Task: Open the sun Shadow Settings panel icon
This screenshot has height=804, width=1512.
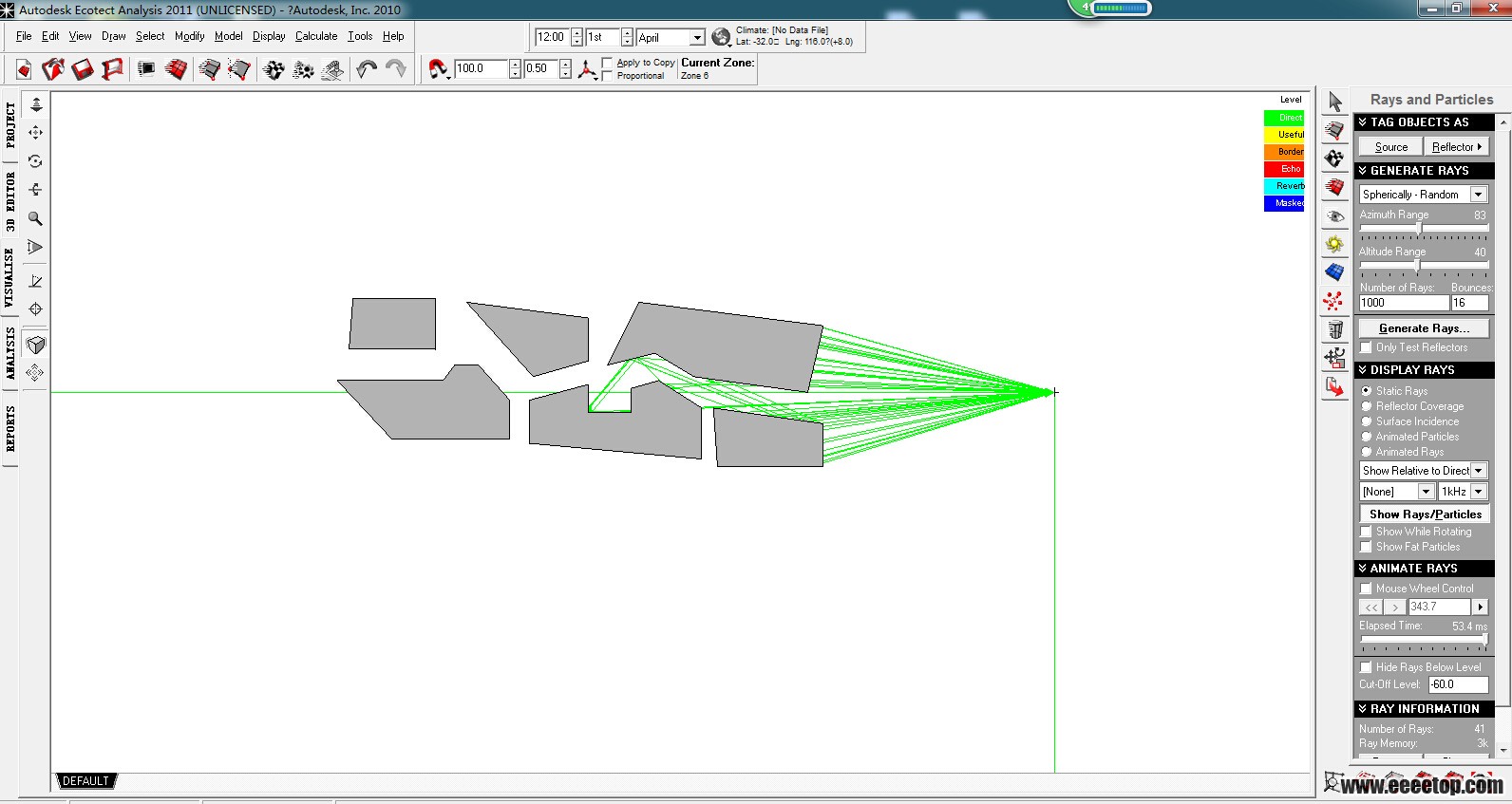Action: (x=1335, y=244)
